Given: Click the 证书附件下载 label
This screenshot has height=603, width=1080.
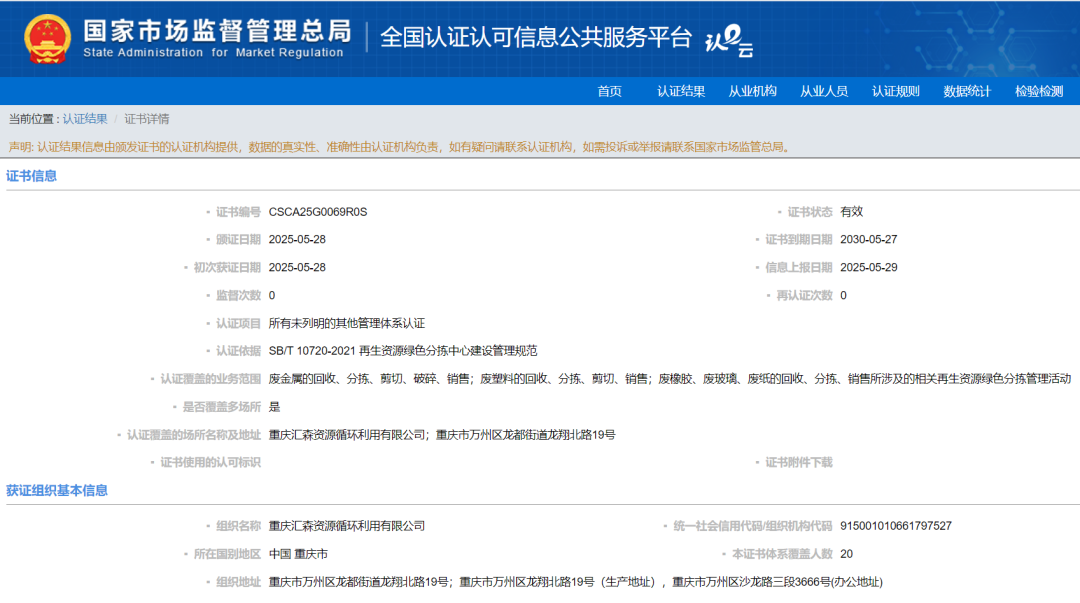Looking at the screenshot, I should [798, 462].
